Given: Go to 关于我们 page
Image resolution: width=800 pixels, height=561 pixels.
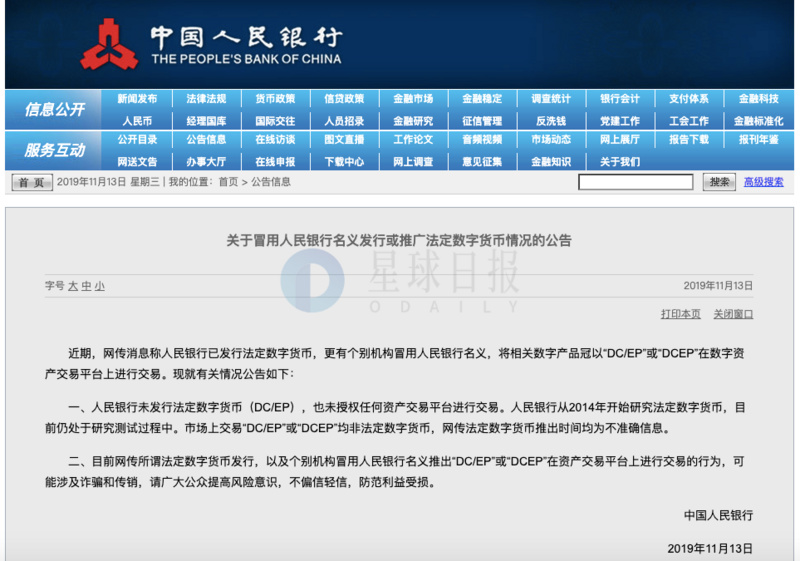Looking at the screenshot, I should pyautogui.click(x=619, y=162).
